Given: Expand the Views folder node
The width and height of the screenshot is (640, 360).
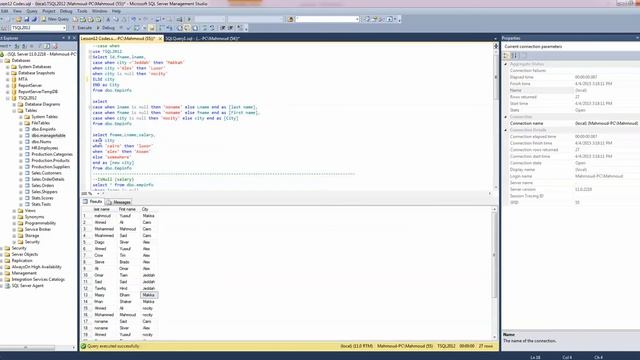Looking at the screenshot, I should click(x=14, y=211).
